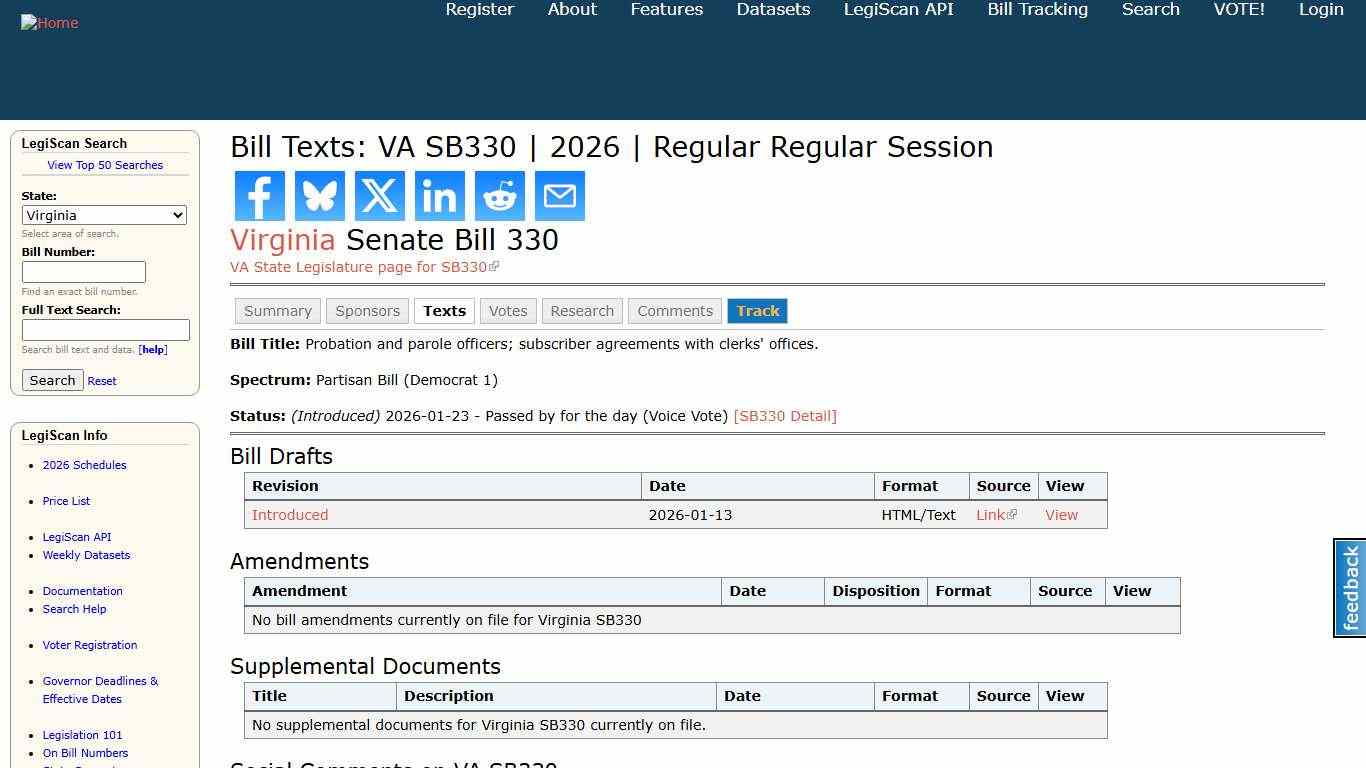1366x768 pixels.
Task: Share the bill on X
Action: click(379, 195)
